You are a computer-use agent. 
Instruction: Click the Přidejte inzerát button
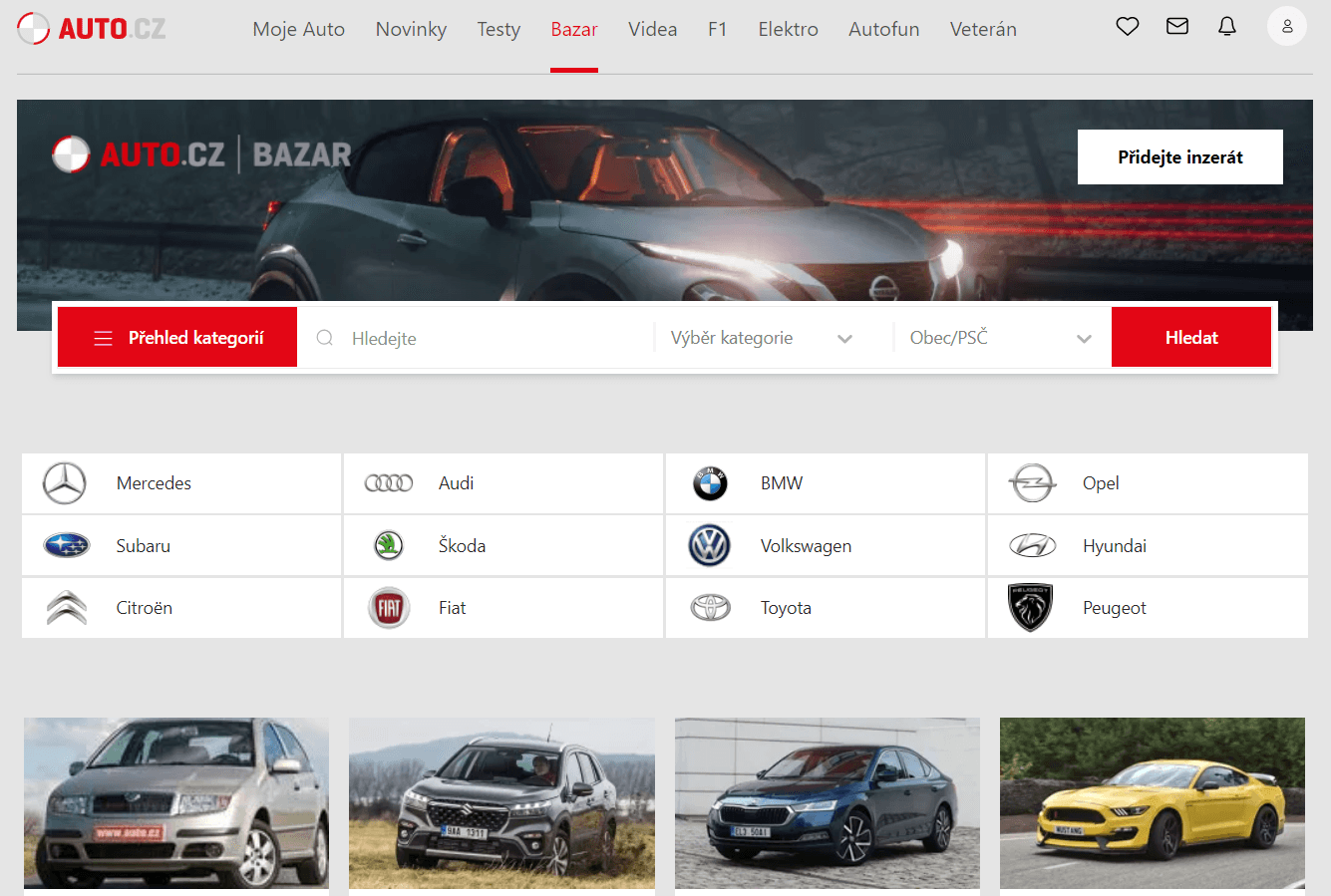coord(1180,156)
